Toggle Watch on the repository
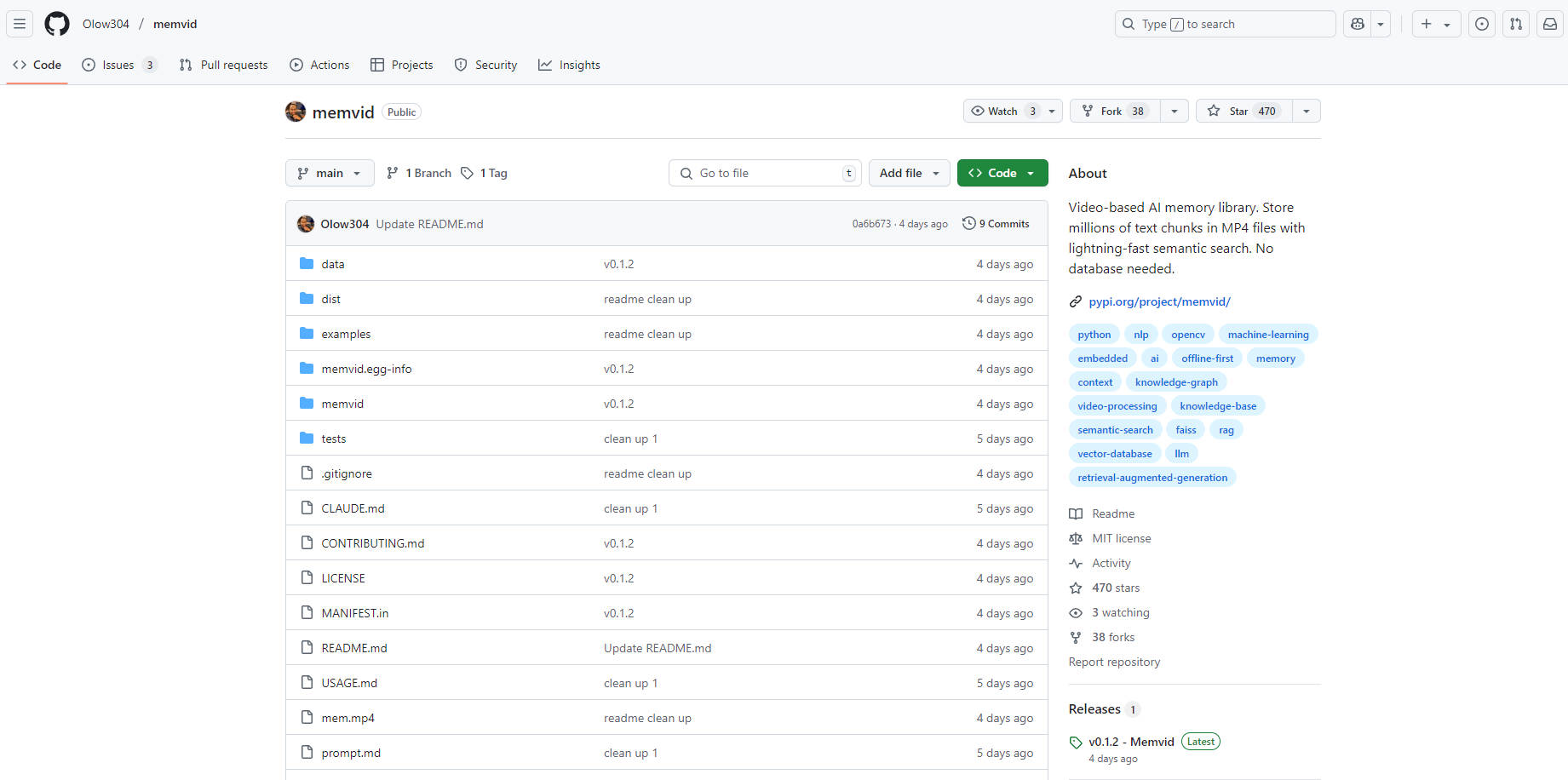Viewport: 1568px width, 780px height. pos(1002,112)
